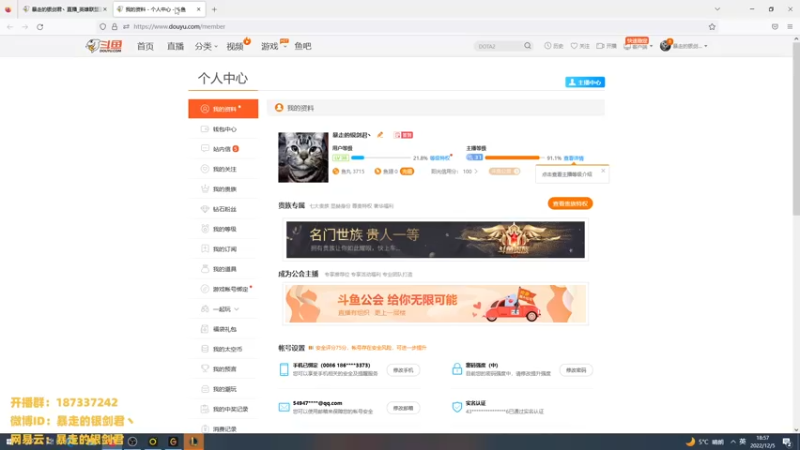Focus the DOTA2 search field
Image resolution: width=800 pixels, height=450 pixels.
tap(498, 46)
